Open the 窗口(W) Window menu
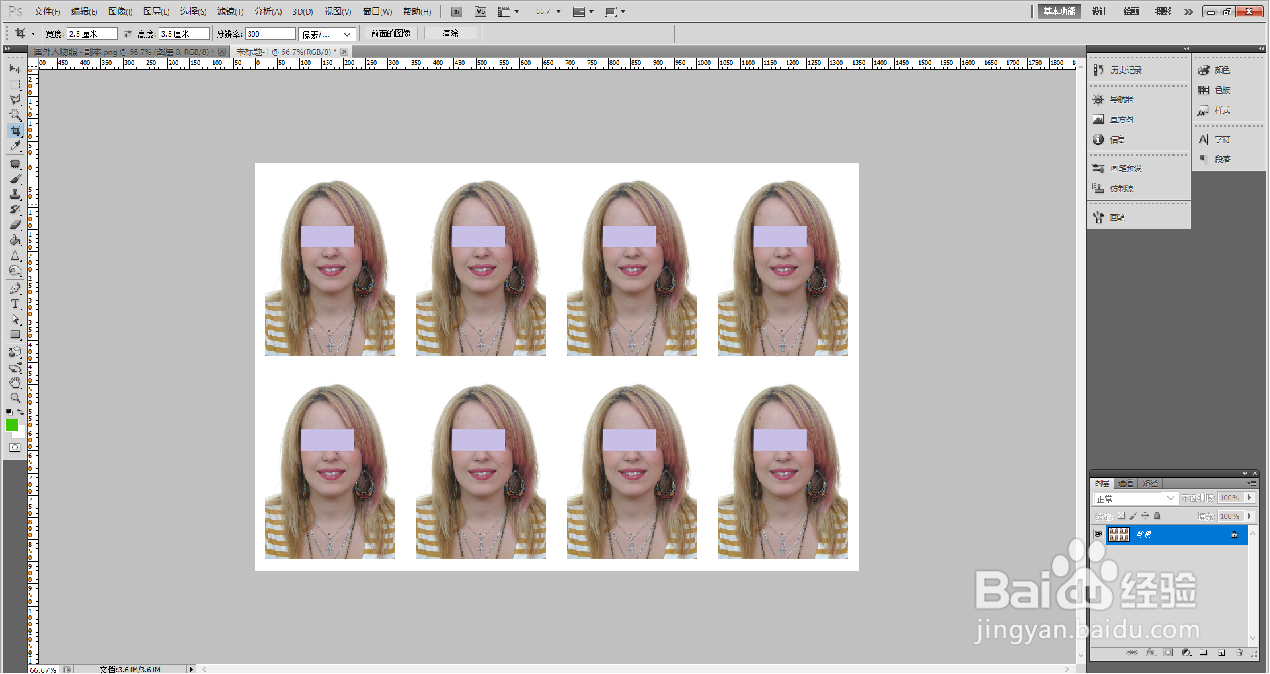Image resolution: width=1270 pixels, height=674 pixels. click(x=377, y=12)
